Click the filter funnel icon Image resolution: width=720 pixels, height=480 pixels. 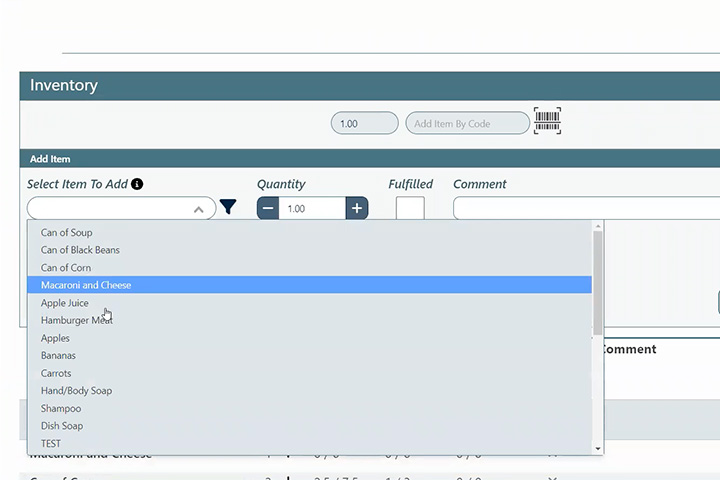pyautogui.click(x=228, y=208)
